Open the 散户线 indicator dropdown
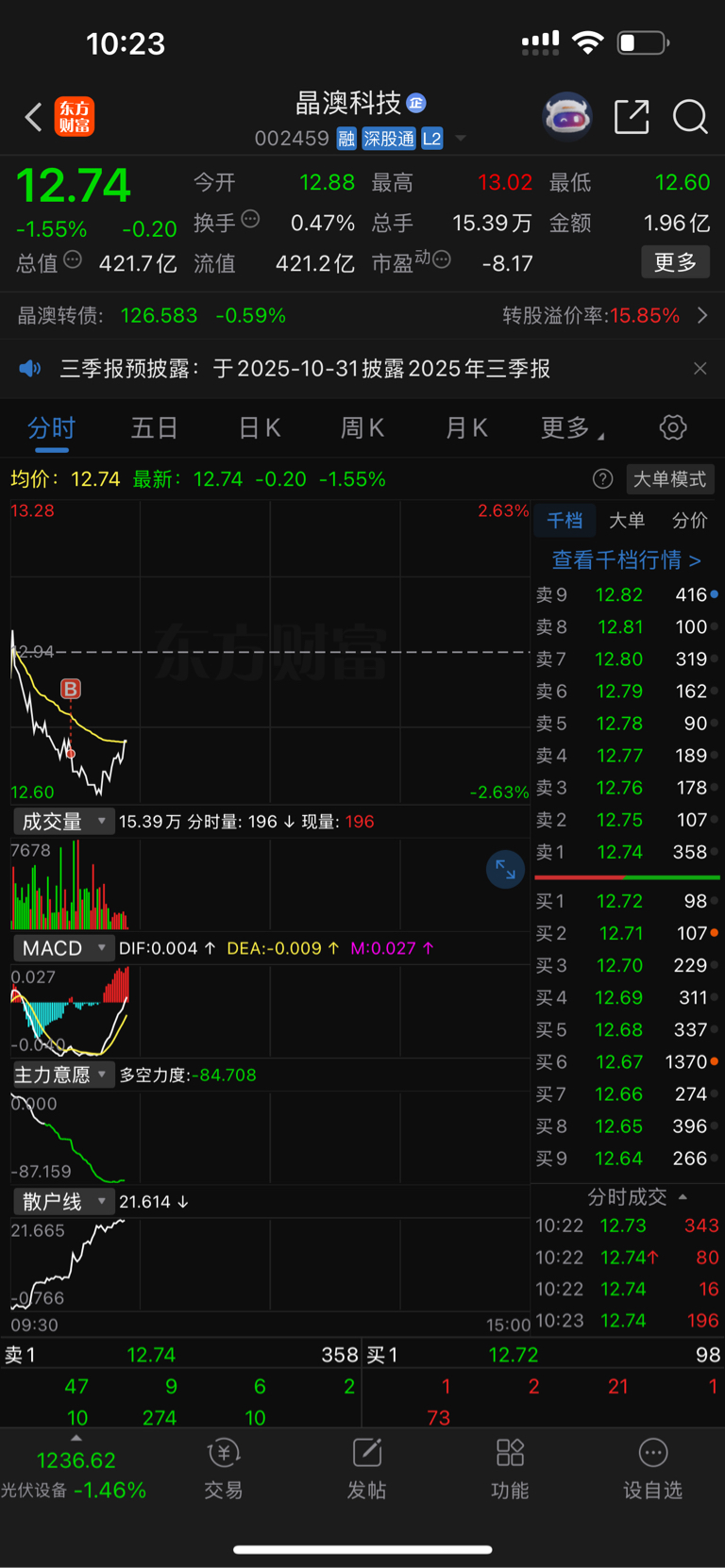 [63, 1201]
